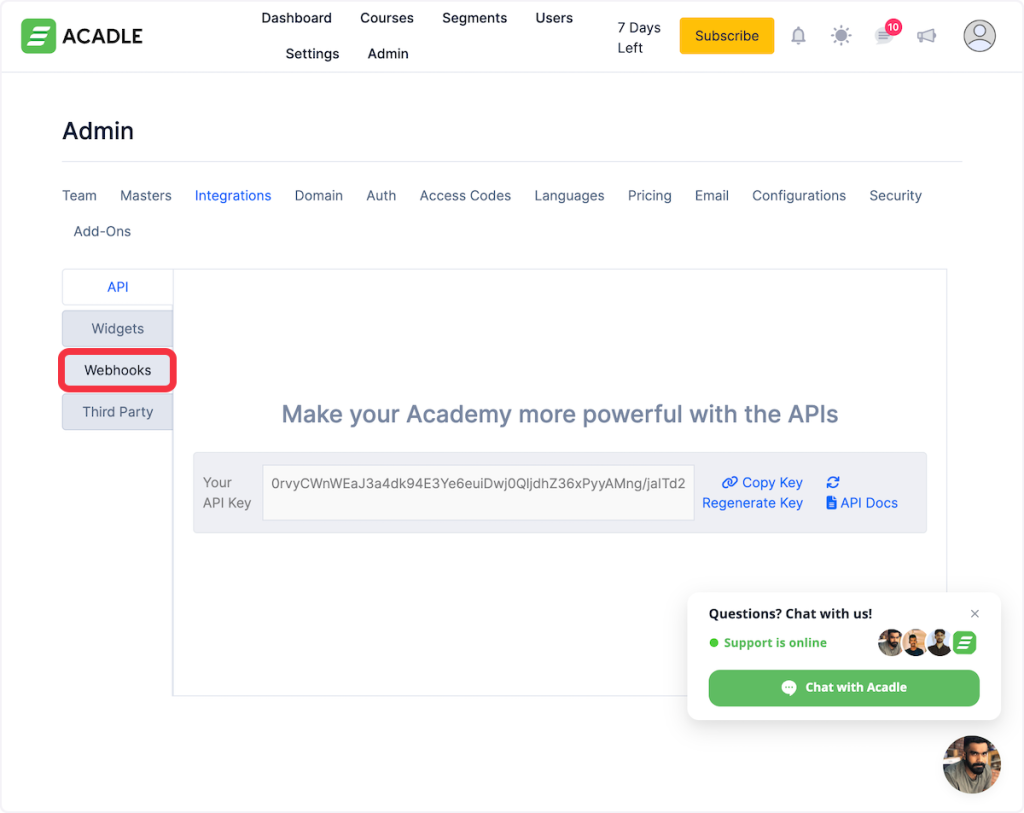Click the Acadle logo icon
The width and height of the screenshot is (1024, 813).
point(38,36)
